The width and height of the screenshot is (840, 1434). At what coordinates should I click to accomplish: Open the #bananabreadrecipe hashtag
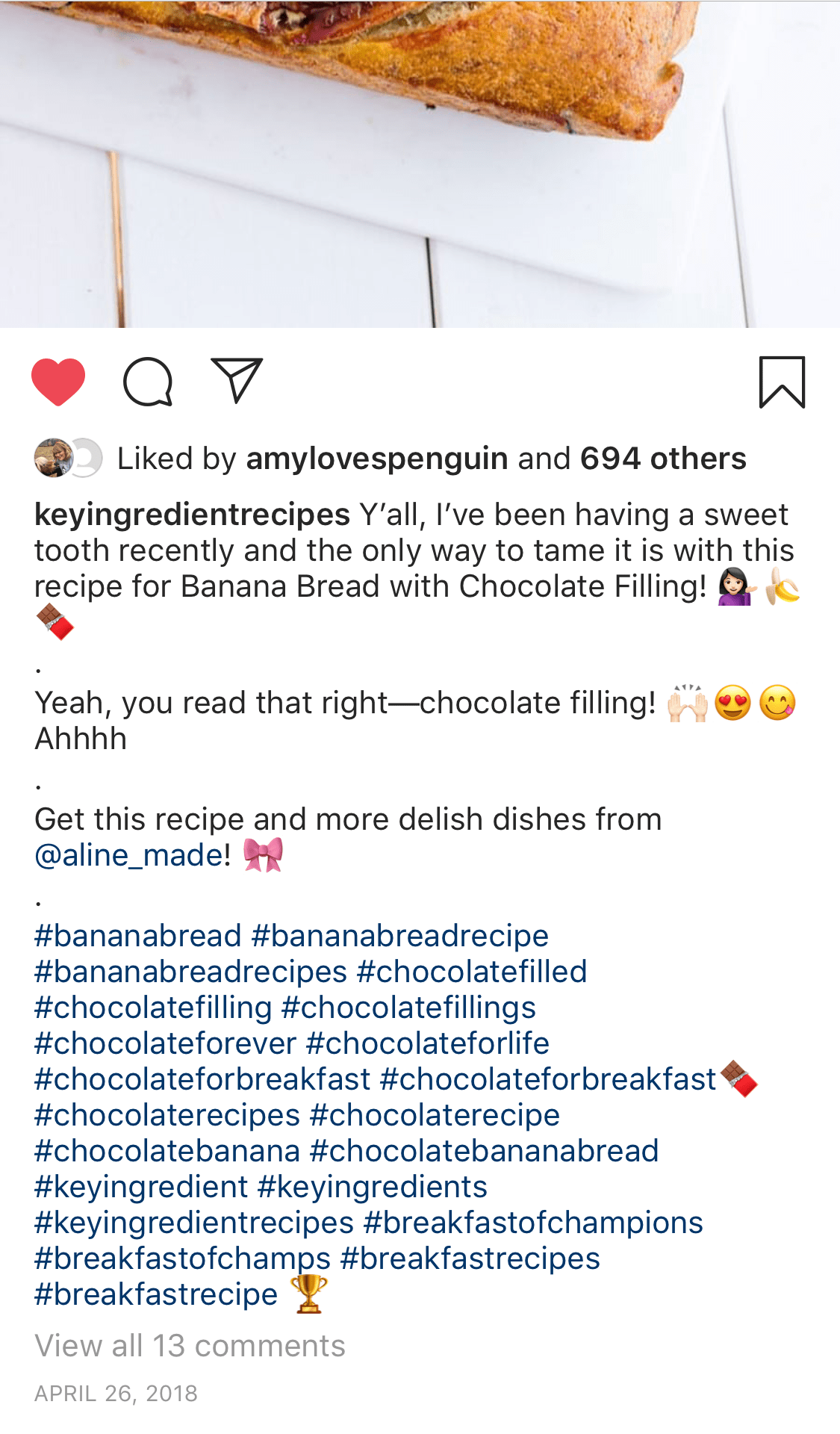[400, 936]
